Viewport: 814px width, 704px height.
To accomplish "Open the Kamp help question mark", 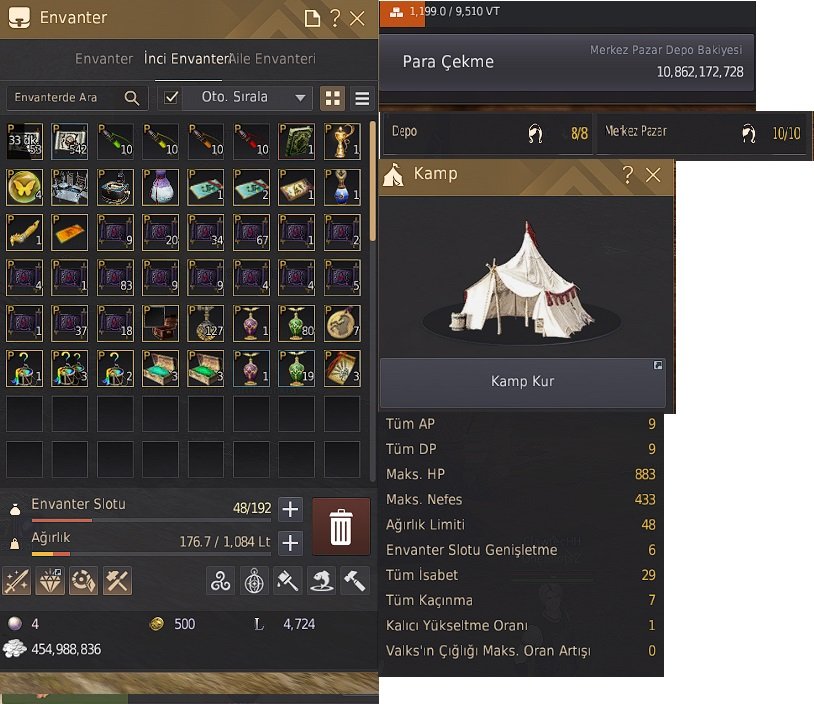I will pos(628,174).
